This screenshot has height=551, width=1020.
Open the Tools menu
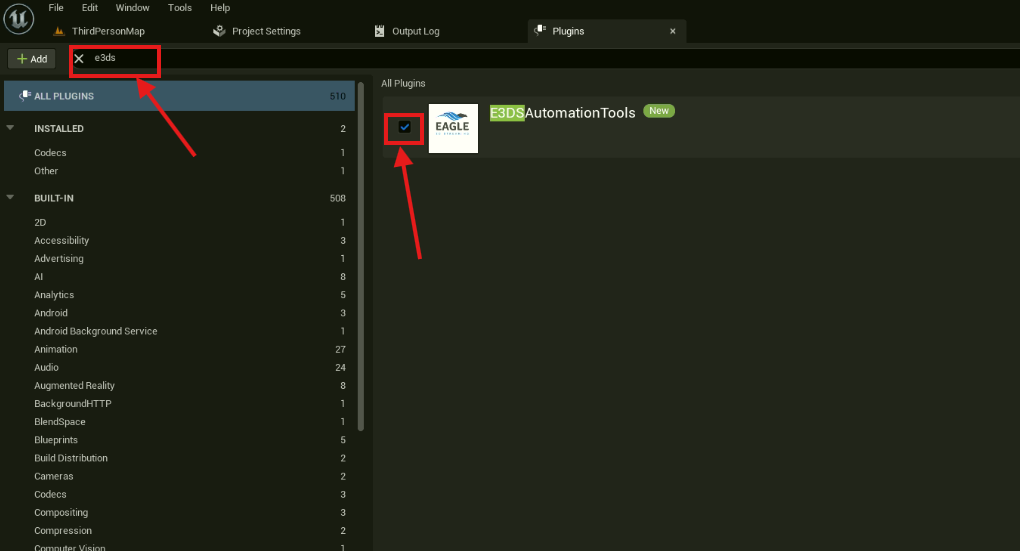tap(180, 8)
